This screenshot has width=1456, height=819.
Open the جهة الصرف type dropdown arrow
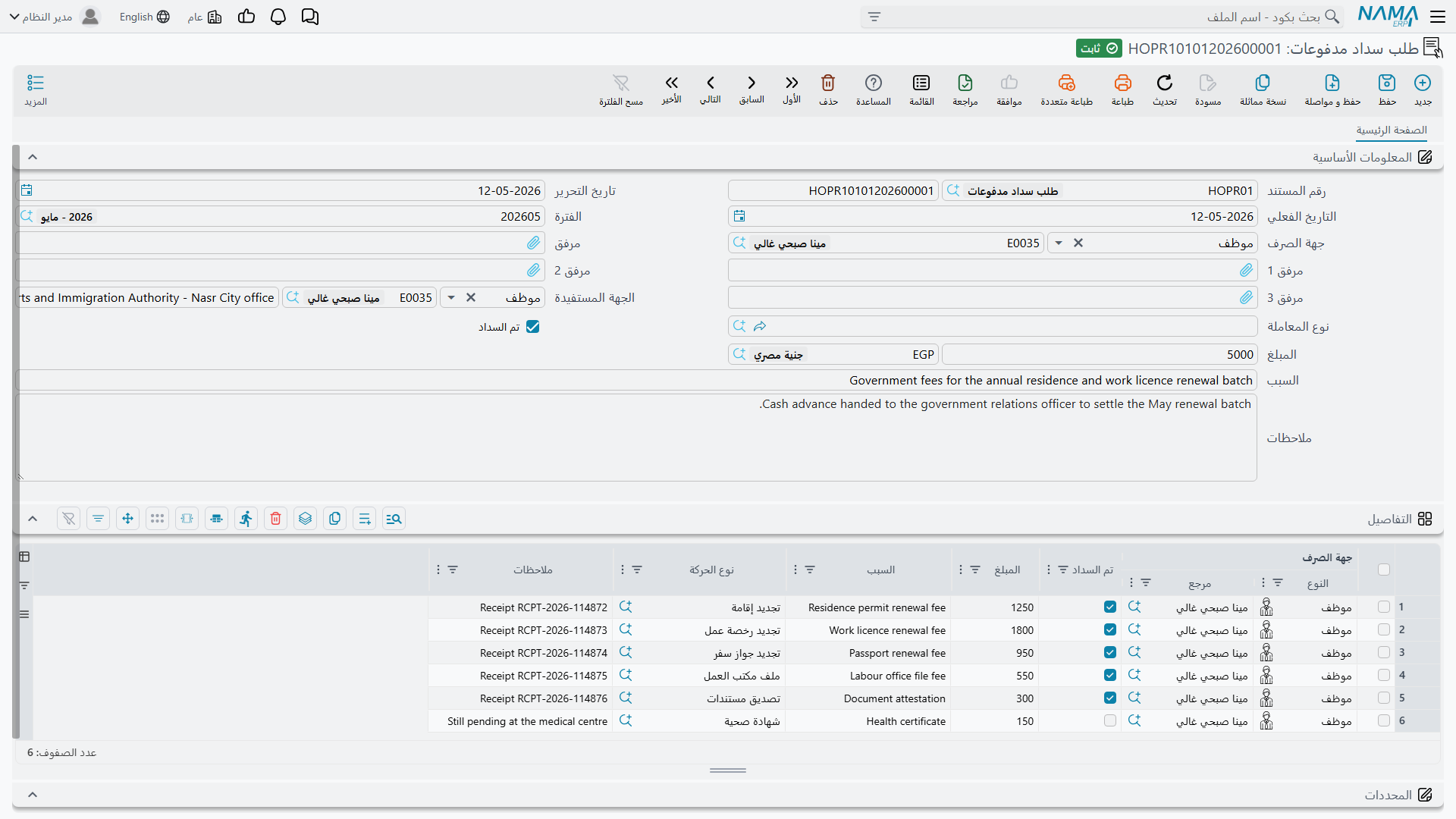(x=1059, y=243)
